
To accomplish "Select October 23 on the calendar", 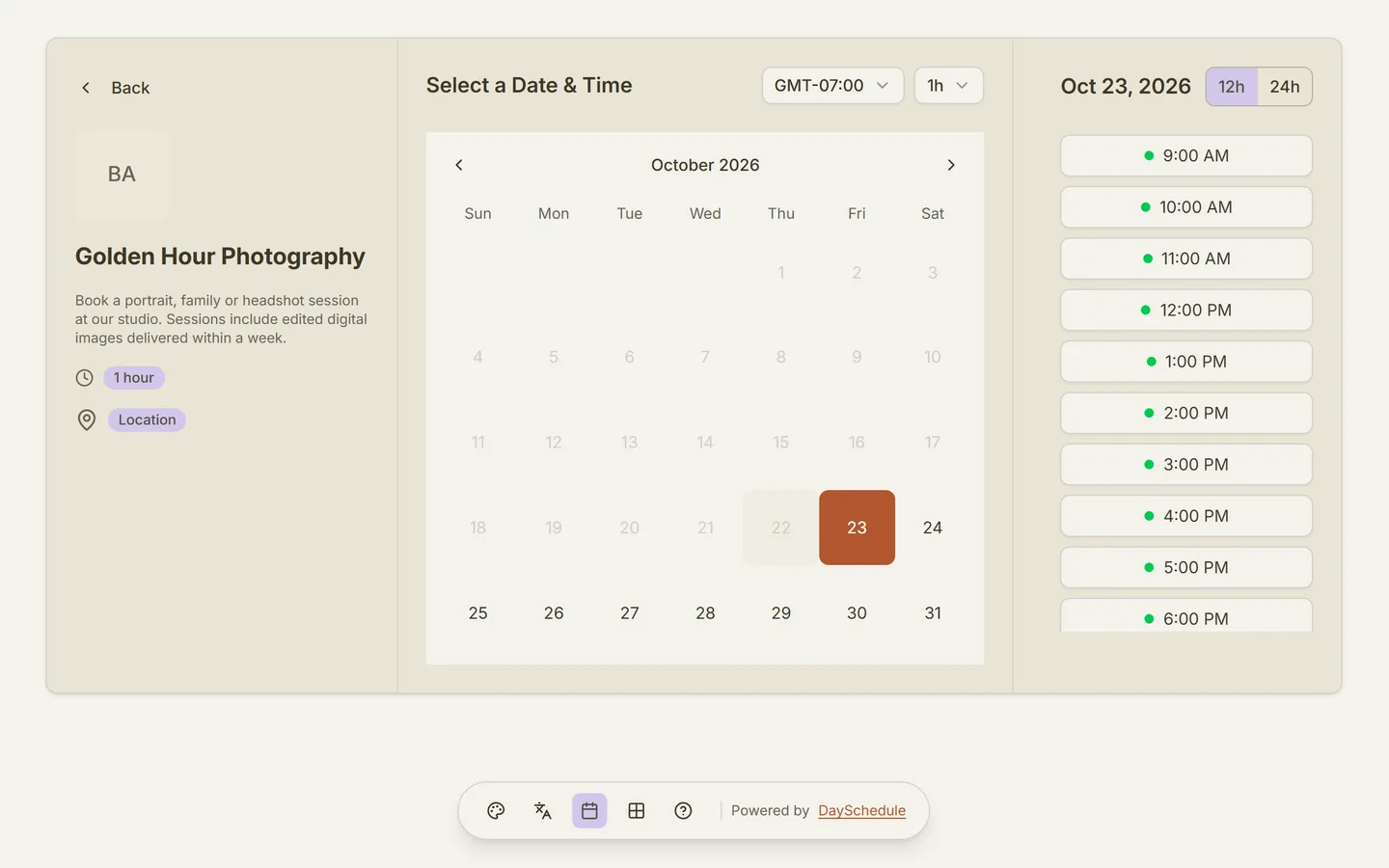I will coord(857,528).
